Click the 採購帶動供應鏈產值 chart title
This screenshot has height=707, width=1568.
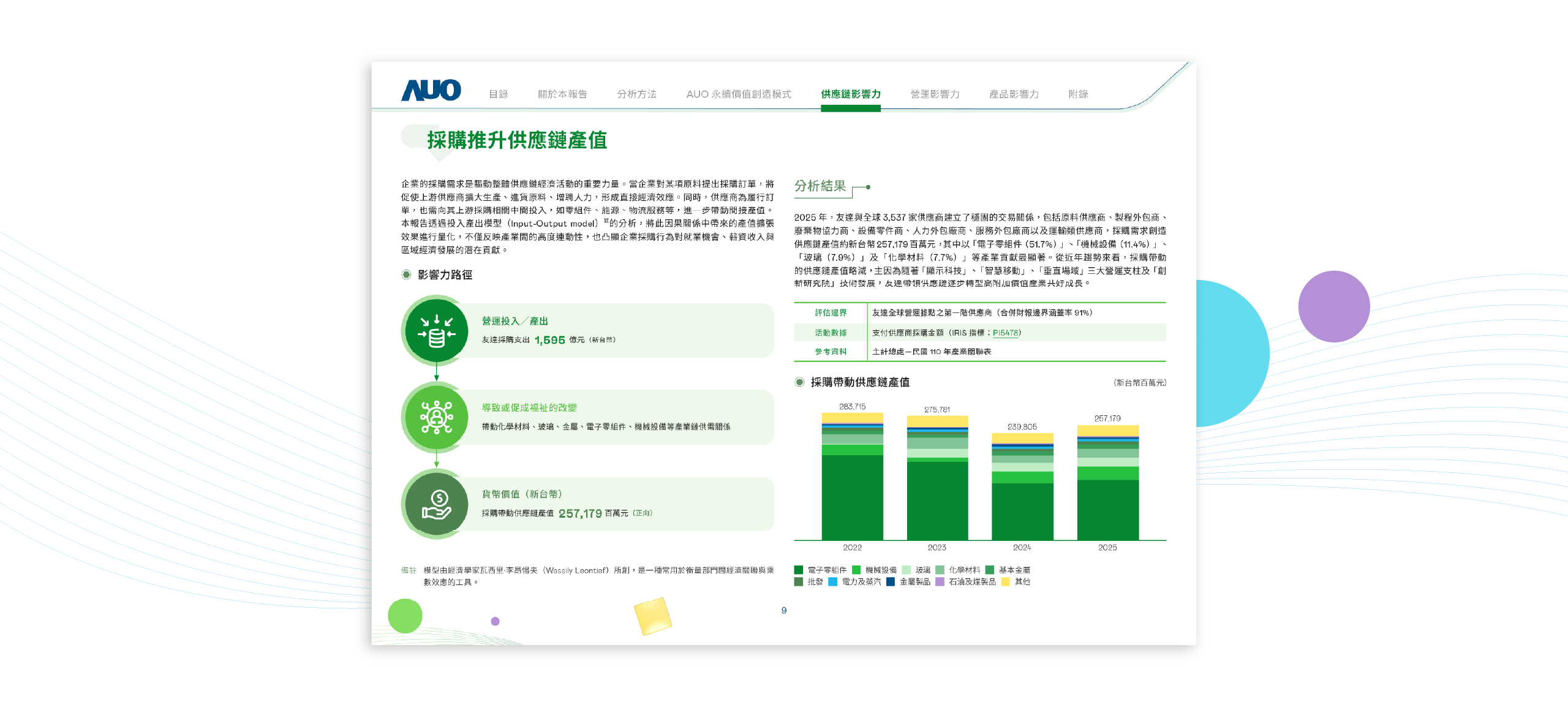point(860,382)
